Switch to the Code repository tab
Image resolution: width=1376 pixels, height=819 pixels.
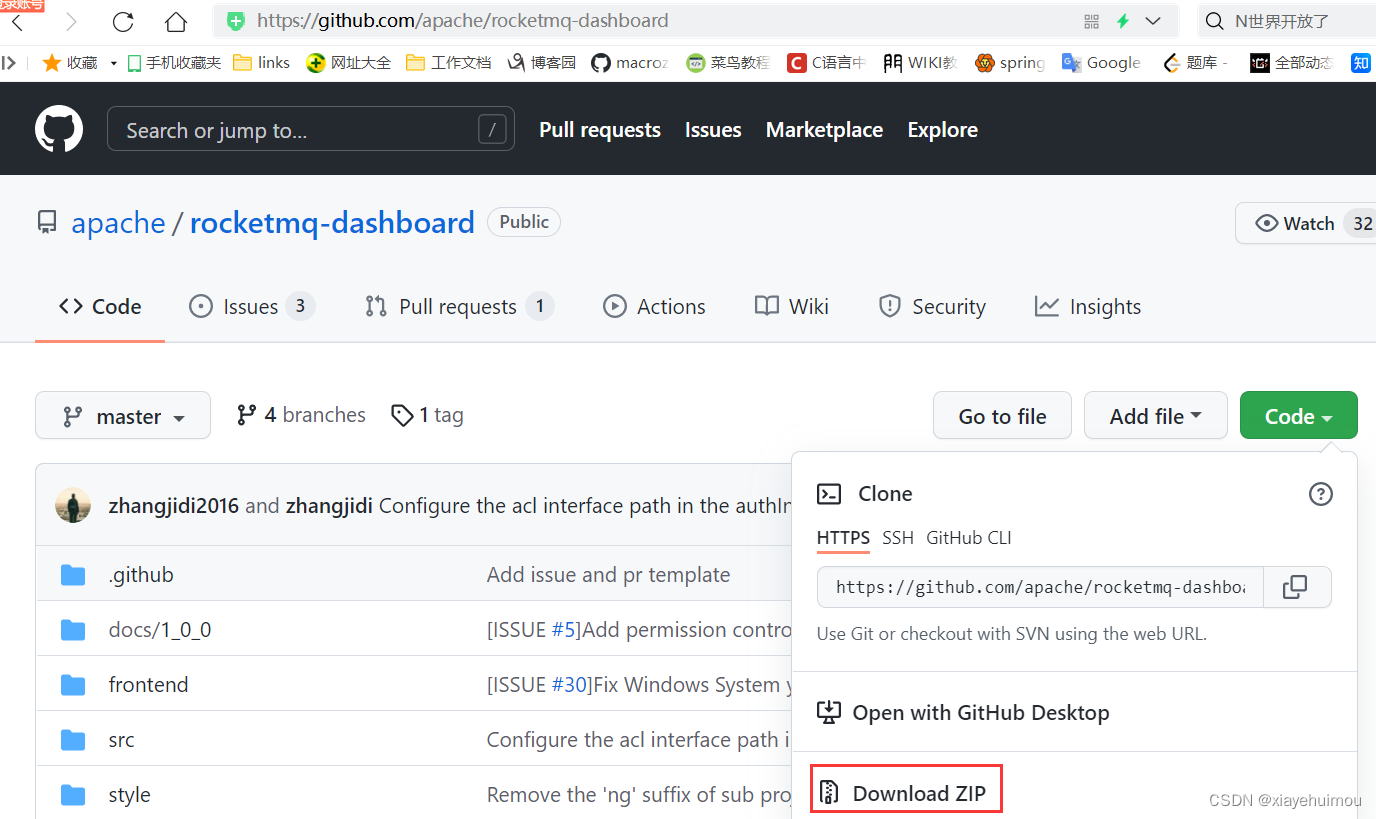point(100,307)
